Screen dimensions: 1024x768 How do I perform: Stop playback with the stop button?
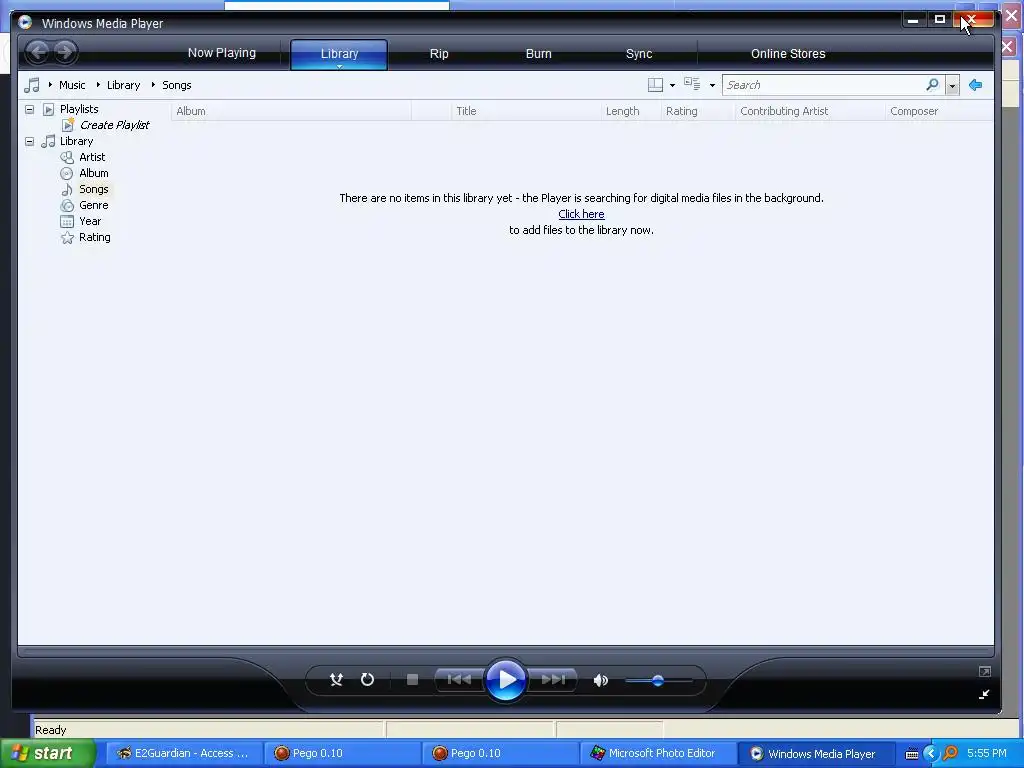click(x=412, y=680)
